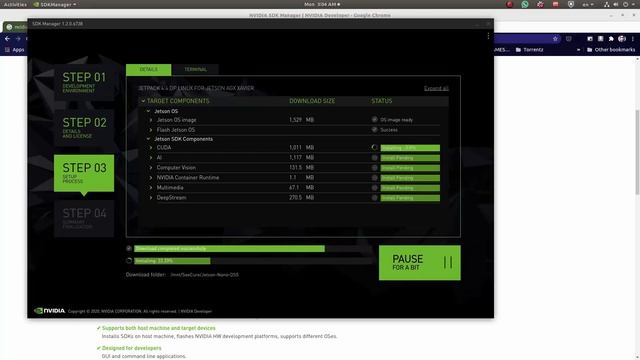Click the DeepStream pending status circle
The width and height of the screenshot is (640, 360).
[x=374, y=198]
